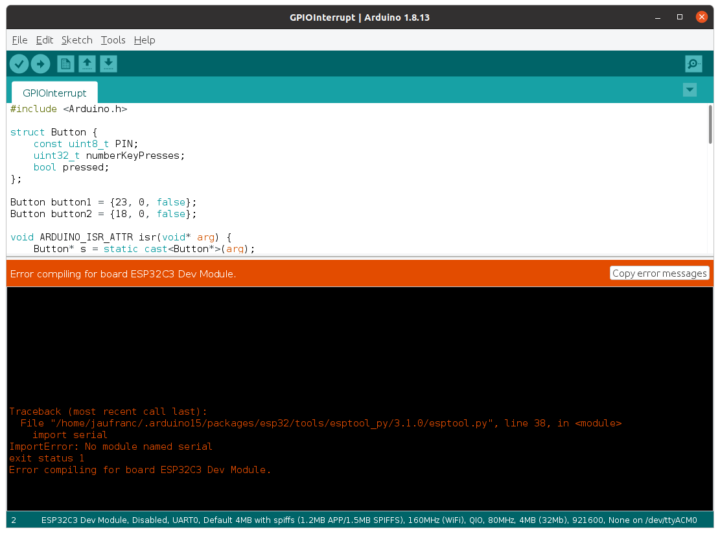The image size is (720, 534).
Task: Click 'Traceback (most recent call last):' in console
Action: [108, 411]
